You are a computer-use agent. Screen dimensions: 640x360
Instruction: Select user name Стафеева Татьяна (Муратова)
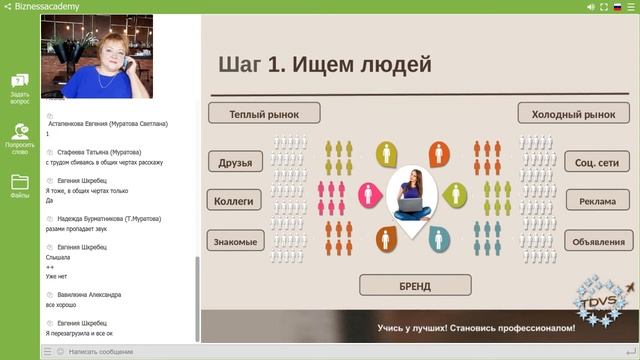(x=99, y=152)
